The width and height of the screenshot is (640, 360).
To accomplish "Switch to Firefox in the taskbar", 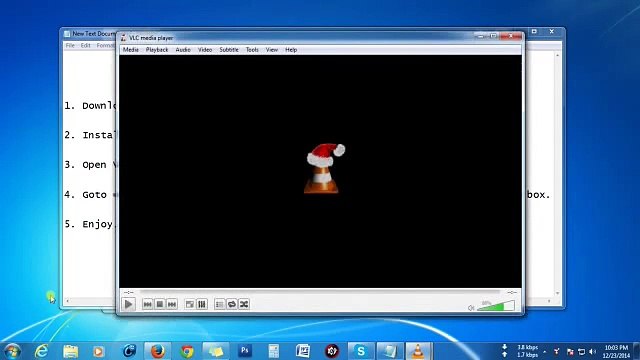I will point(158,351).
